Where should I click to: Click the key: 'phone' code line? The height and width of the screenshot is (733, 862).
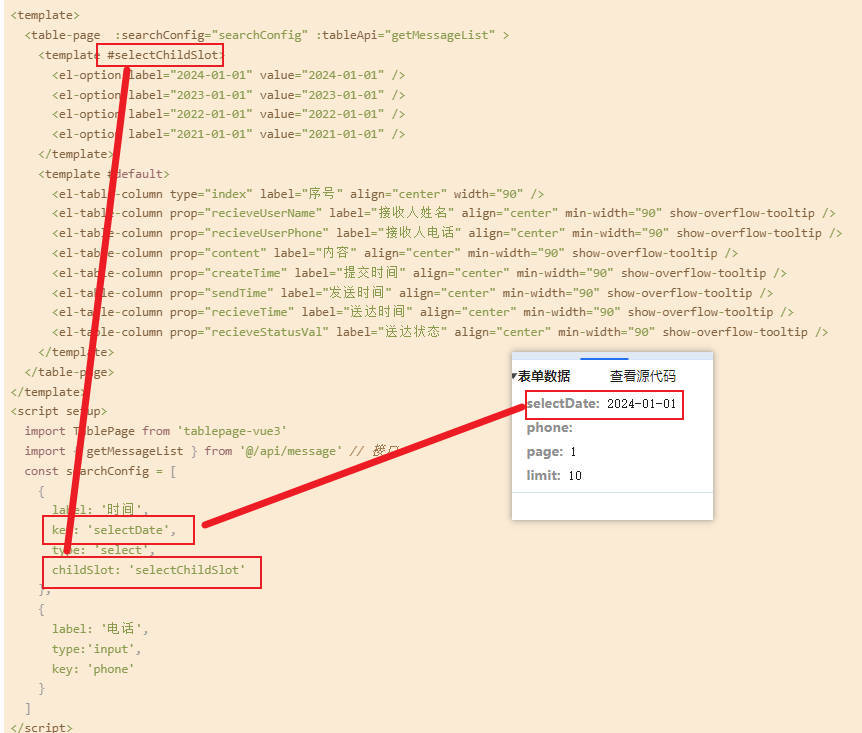(x=93, y=669)
